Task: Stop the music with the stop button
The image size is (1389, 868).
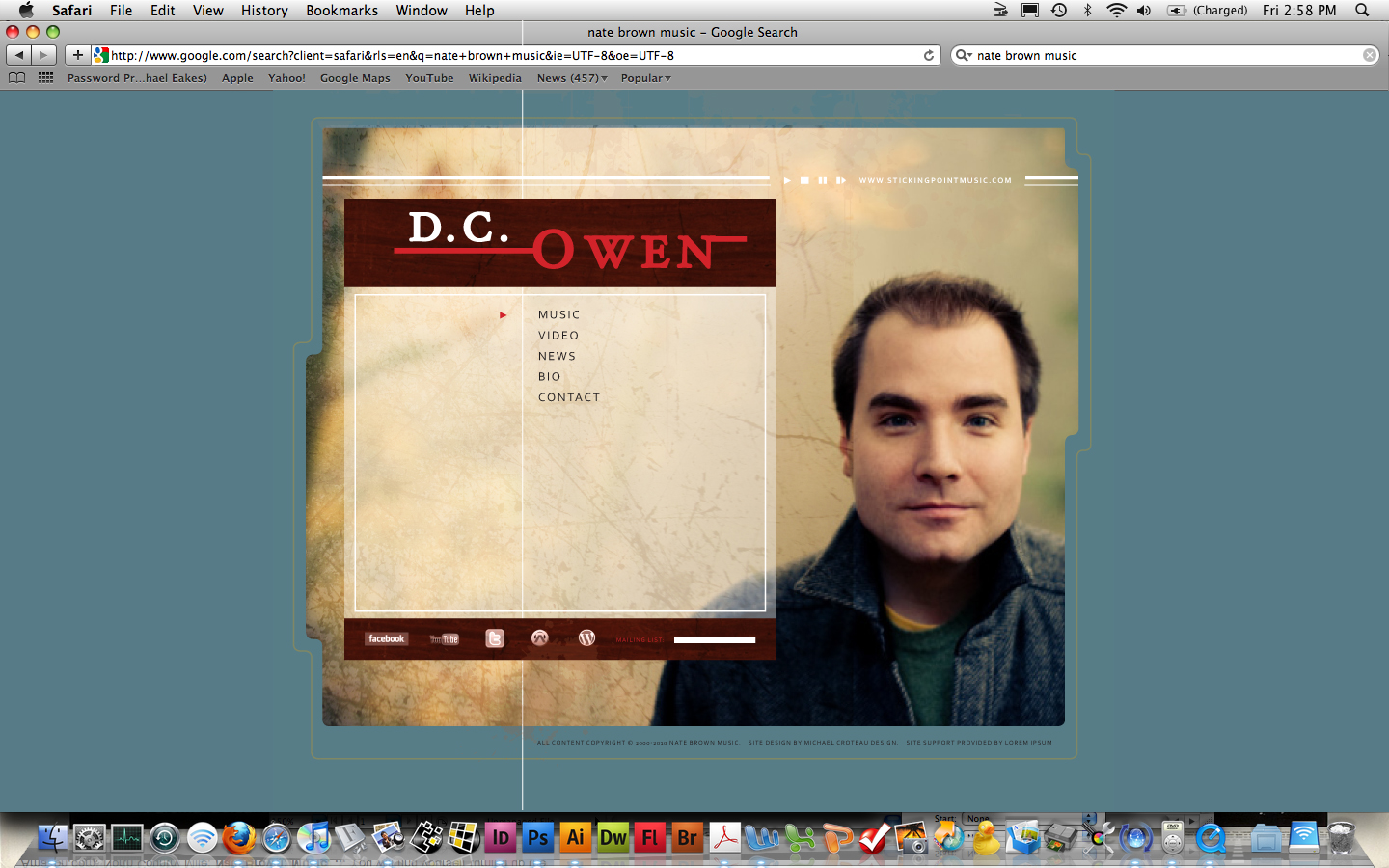Action: [x=804, y=180]
